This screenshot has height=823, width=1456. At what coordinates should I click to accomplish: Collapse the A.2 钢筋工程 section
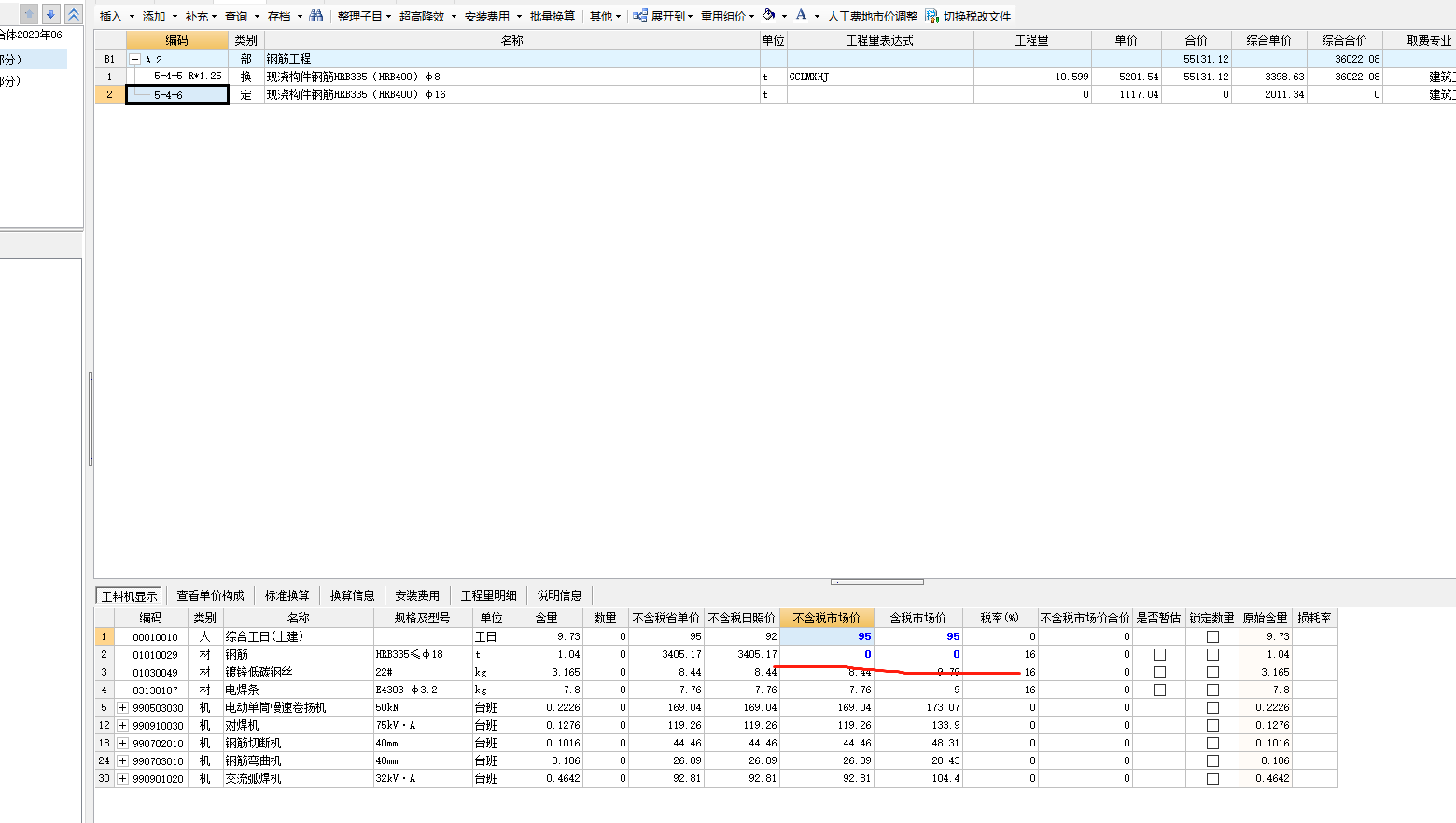134,59
